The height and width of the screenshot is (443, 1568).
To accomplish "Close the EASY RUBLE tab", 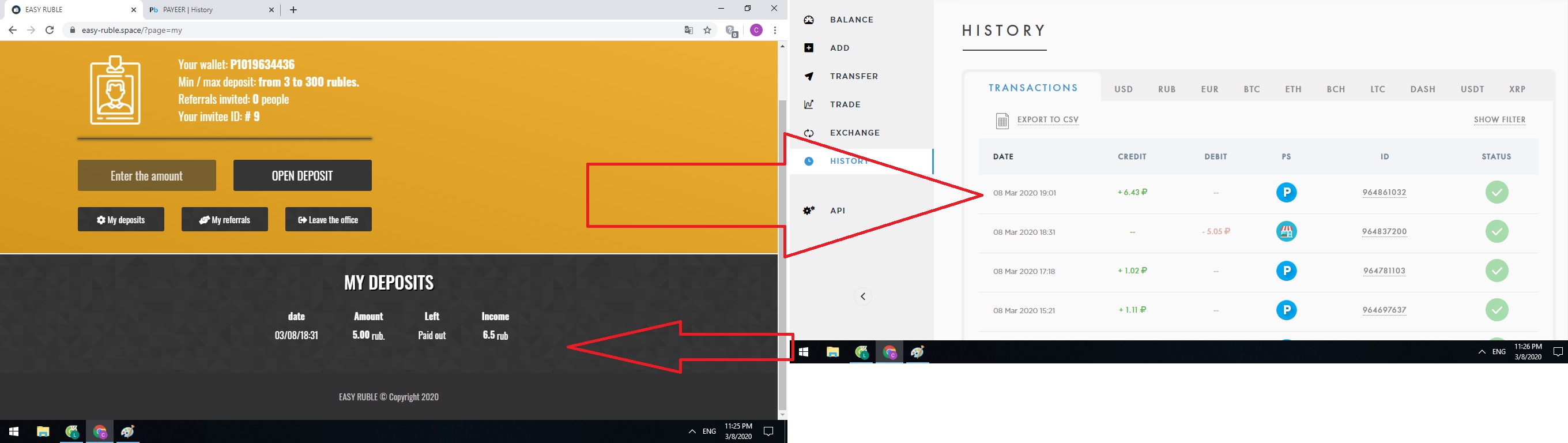I will click(x=134, y=10).
